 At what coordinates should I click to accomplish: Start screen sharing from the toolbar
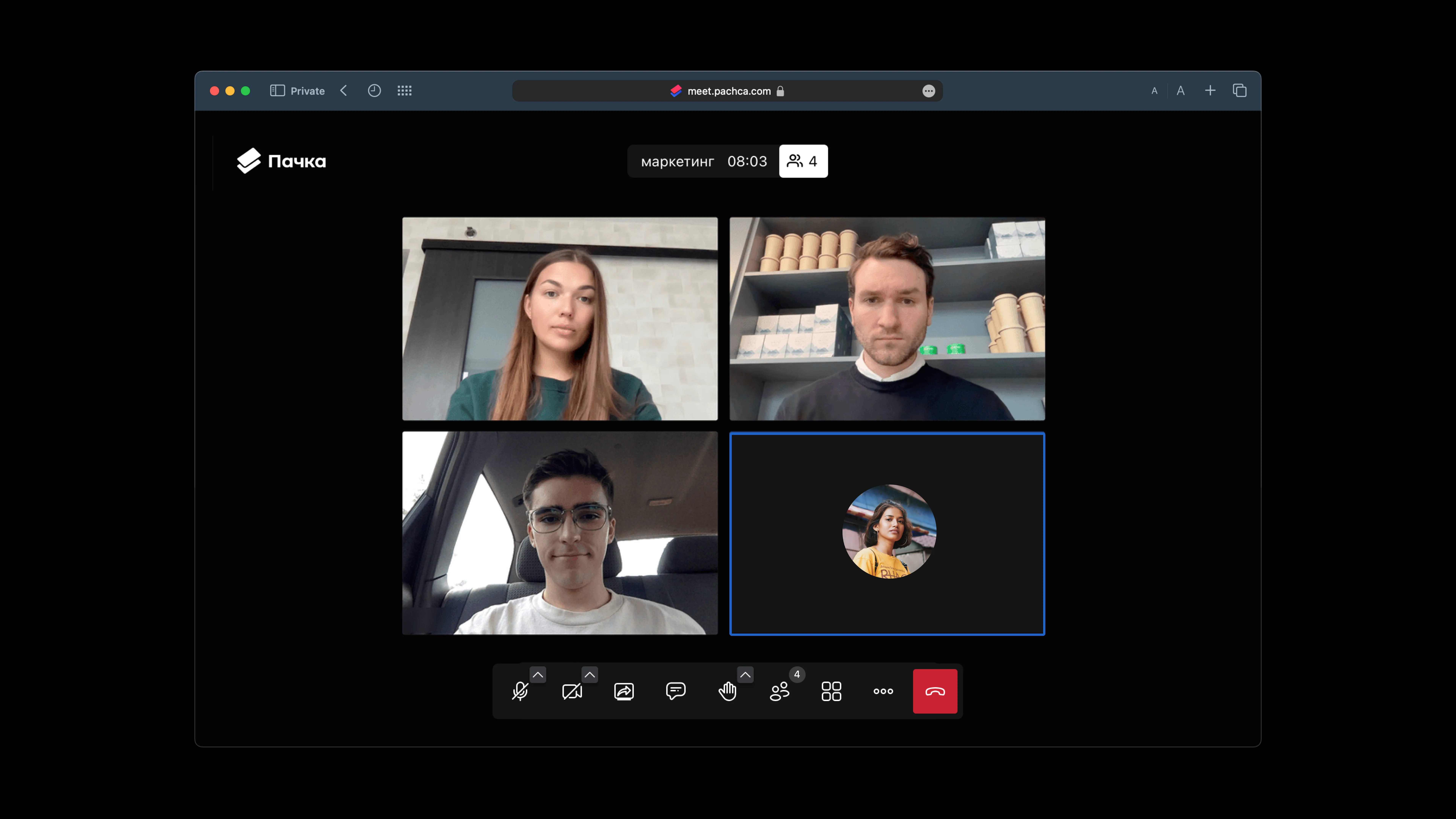point(624,691)
